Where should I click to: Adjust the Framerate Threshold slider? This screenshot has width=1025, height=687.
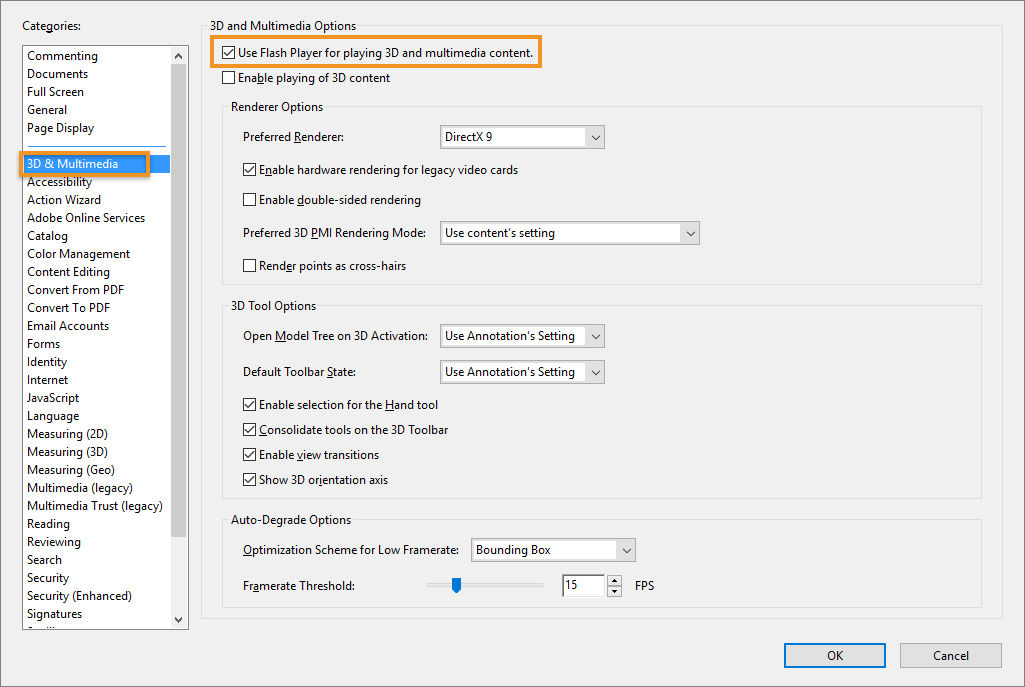coord(457,585)
